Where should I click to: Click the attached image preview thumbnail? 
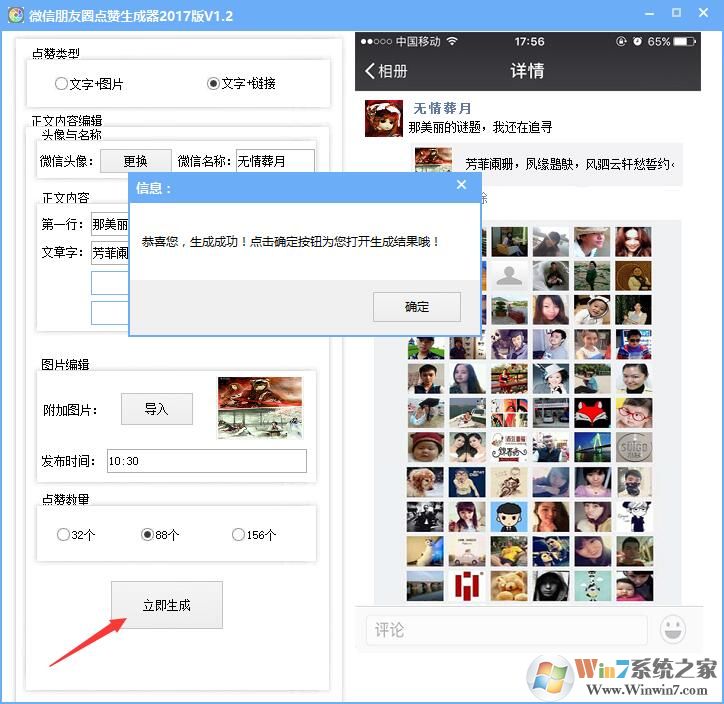[260, 408]
